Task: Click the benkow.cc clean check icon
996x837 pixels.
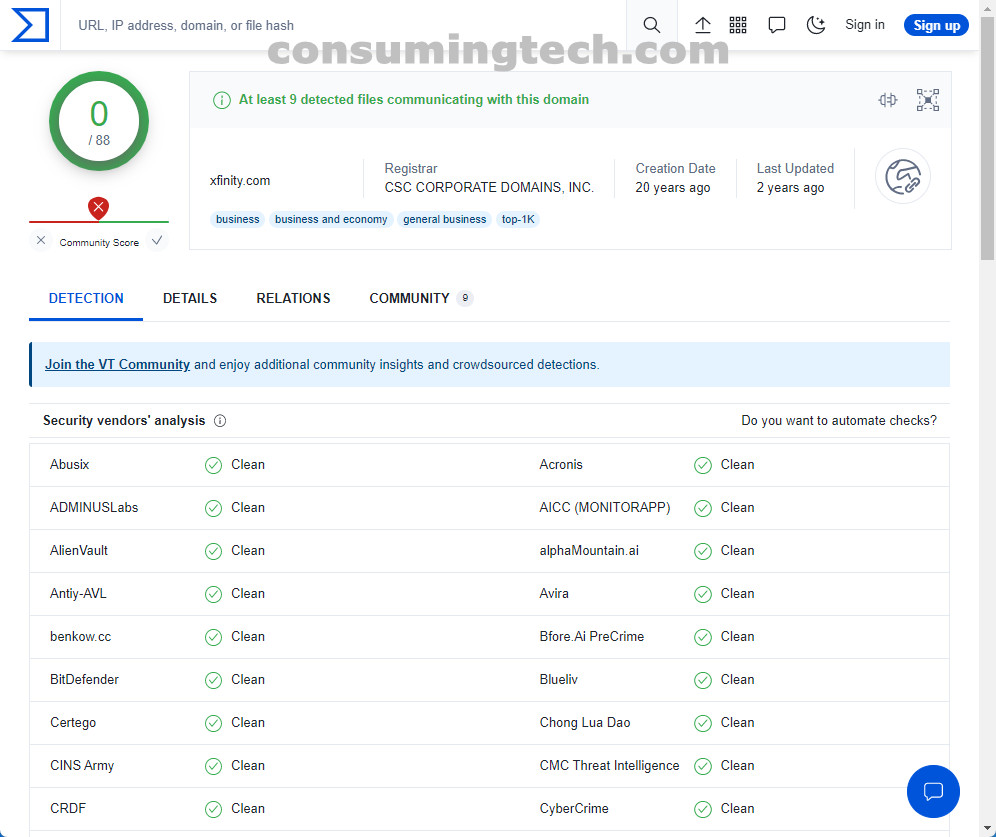Action: click(213, 638)
